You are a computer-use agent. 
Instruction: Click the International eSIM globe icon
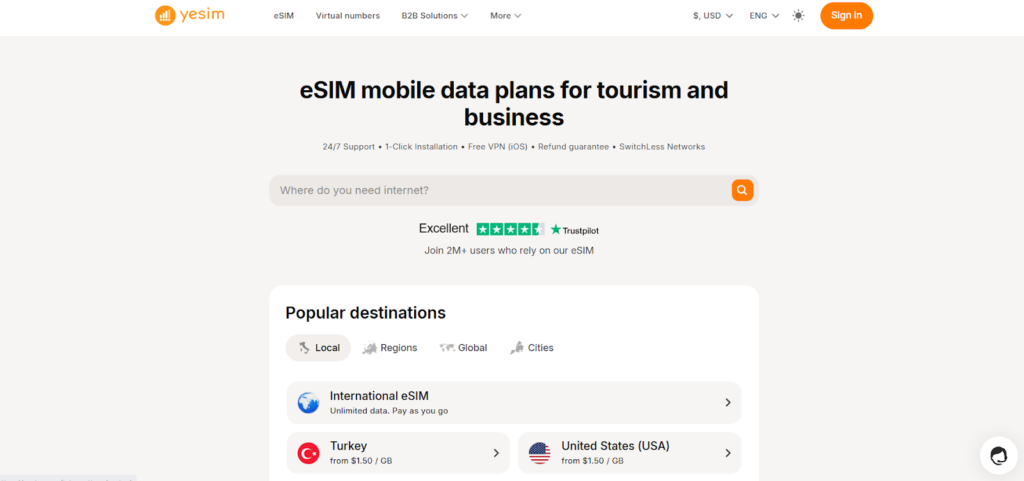coord(309,403)
